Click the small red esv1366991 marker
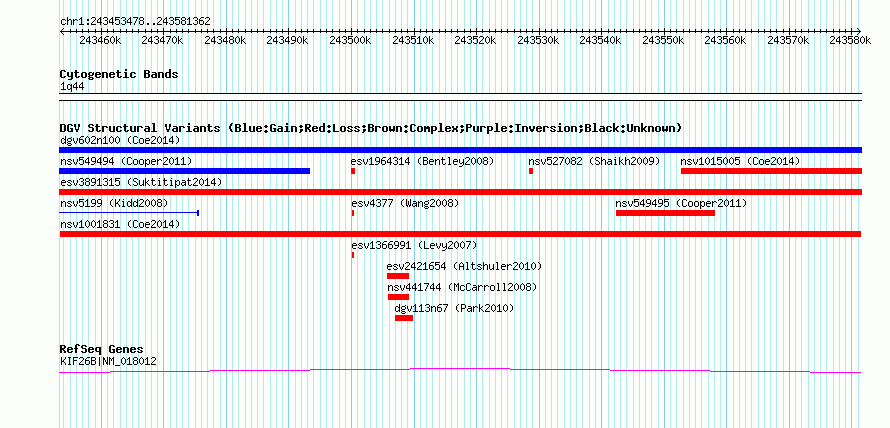This screenshot has height=428, width=890. point(353,255)
